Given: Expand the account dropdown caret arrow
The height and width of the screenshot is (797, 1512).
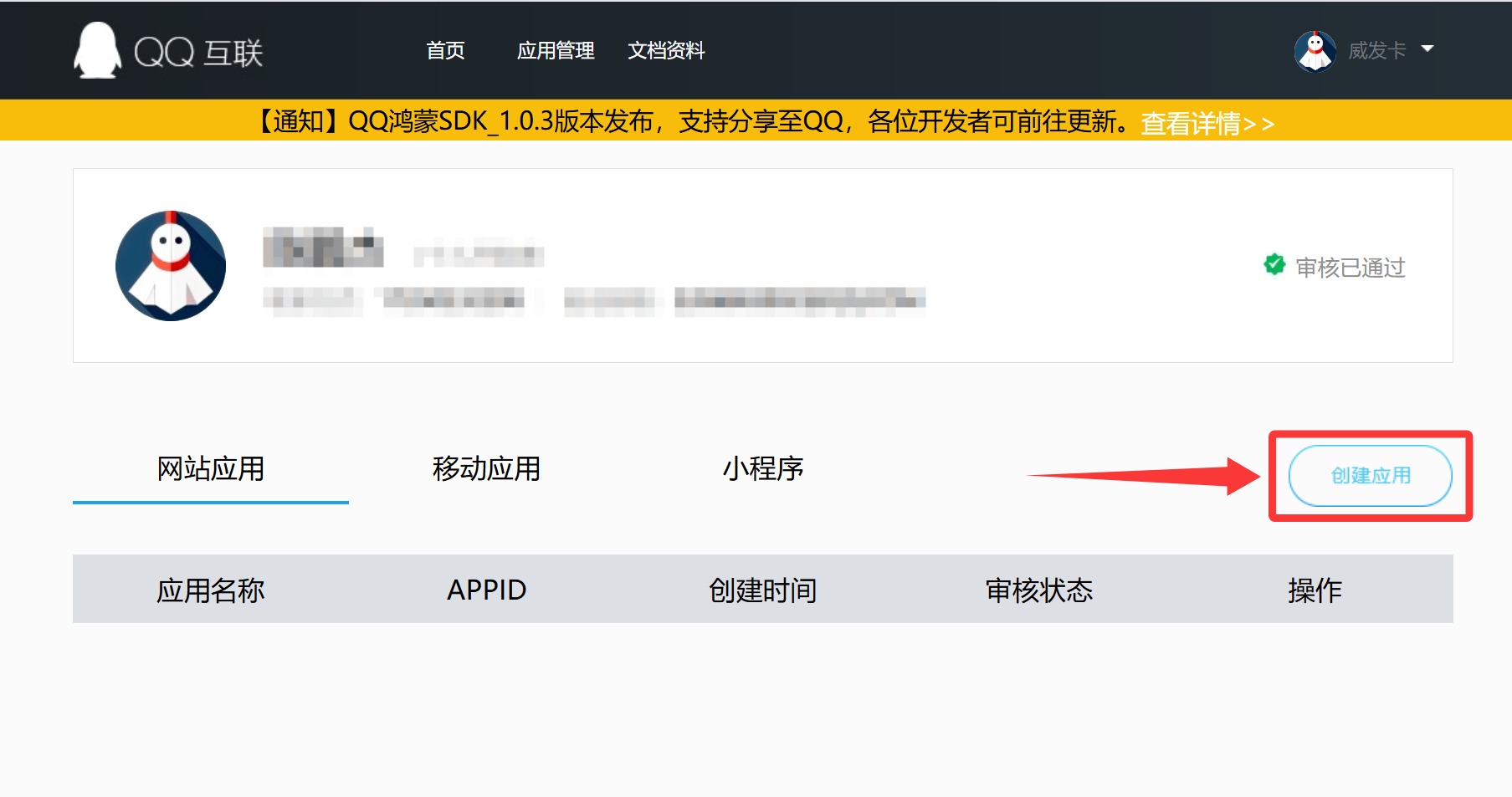Looking at the screenshot, I should [x=1427, y=49].
